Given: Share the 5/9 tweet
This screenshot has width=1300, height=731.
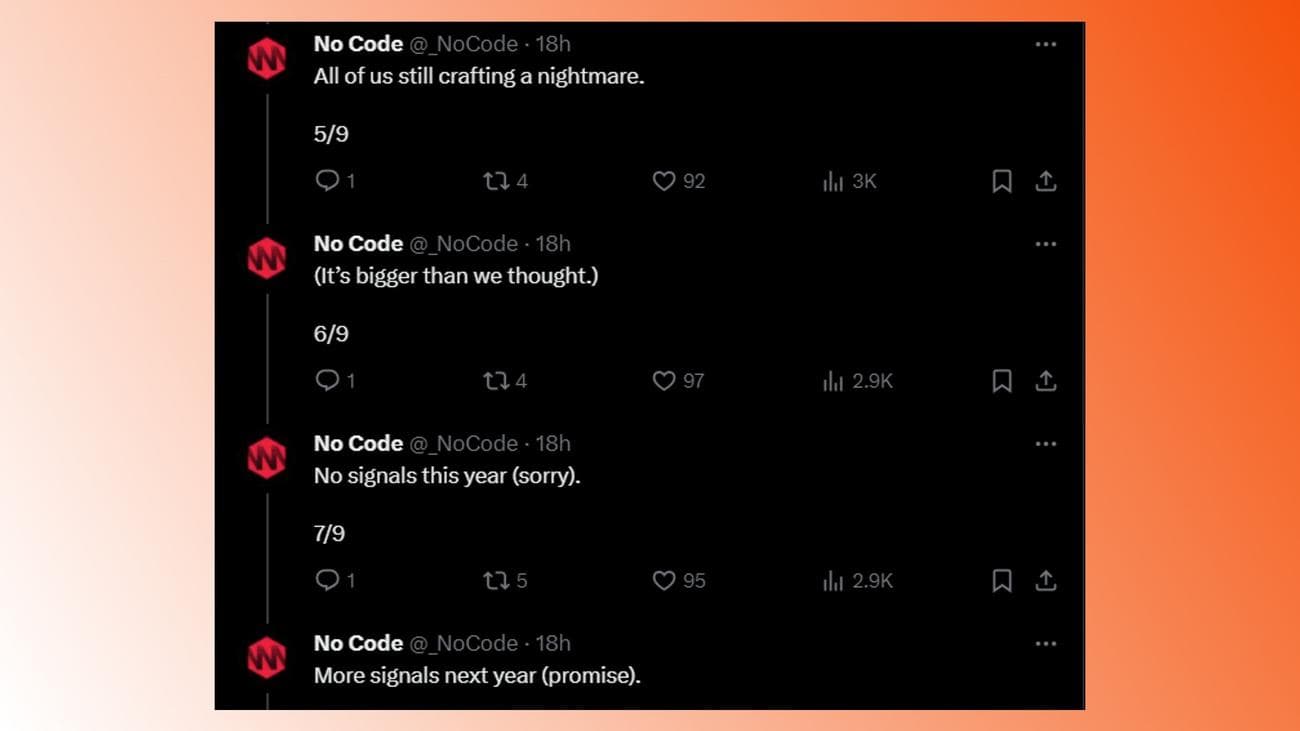Looking at the screenshot, I should [1045, 181].
